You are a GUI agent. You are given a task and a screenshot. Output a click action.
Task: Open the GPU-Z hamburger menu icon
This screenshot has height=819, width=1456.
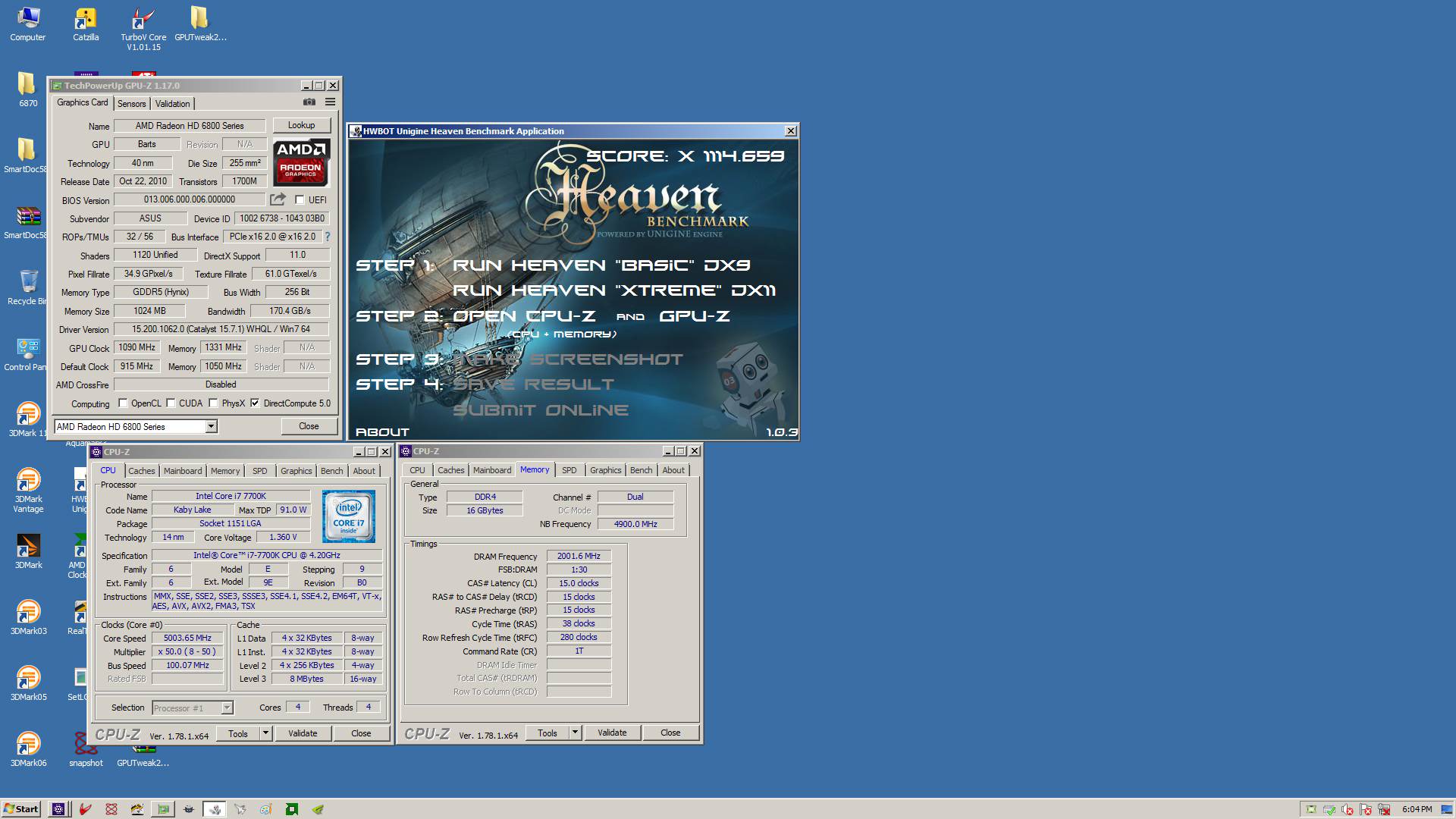(x=330, y=102)
